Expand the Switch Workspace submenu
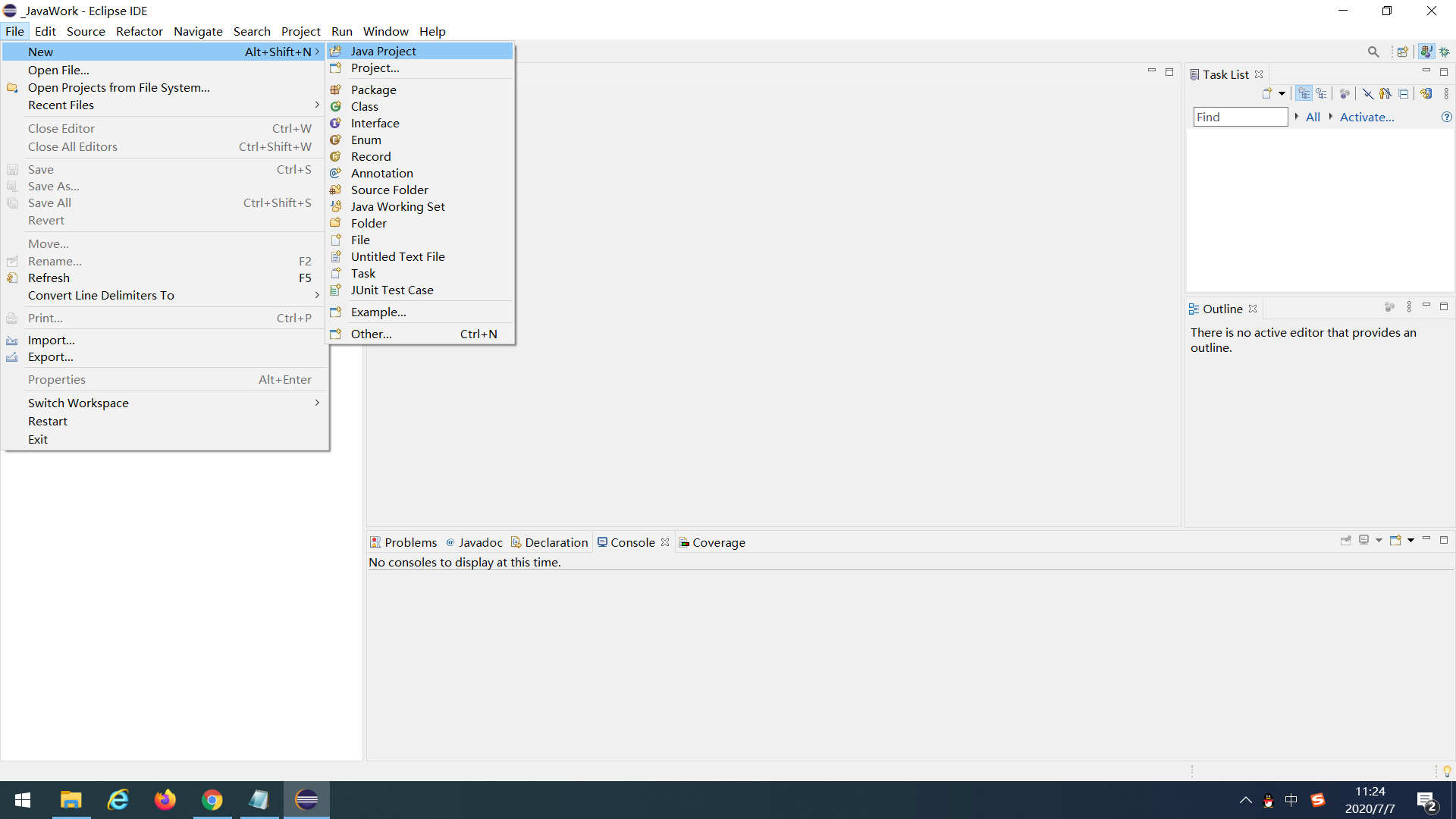Image resolution: width=1456 pixels, height=819 pixels. 165,403
